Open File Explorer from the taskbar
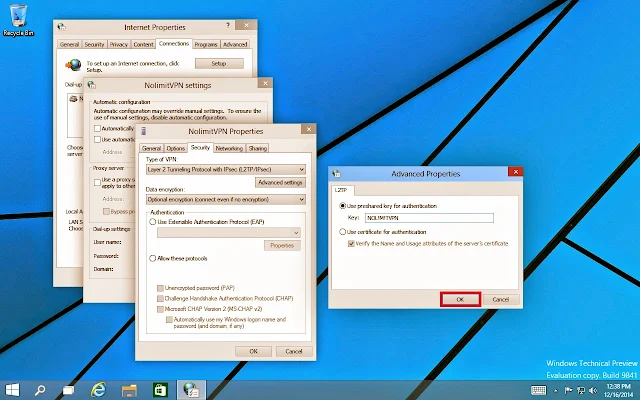The image size is (640, 400). tap(129, 390)
